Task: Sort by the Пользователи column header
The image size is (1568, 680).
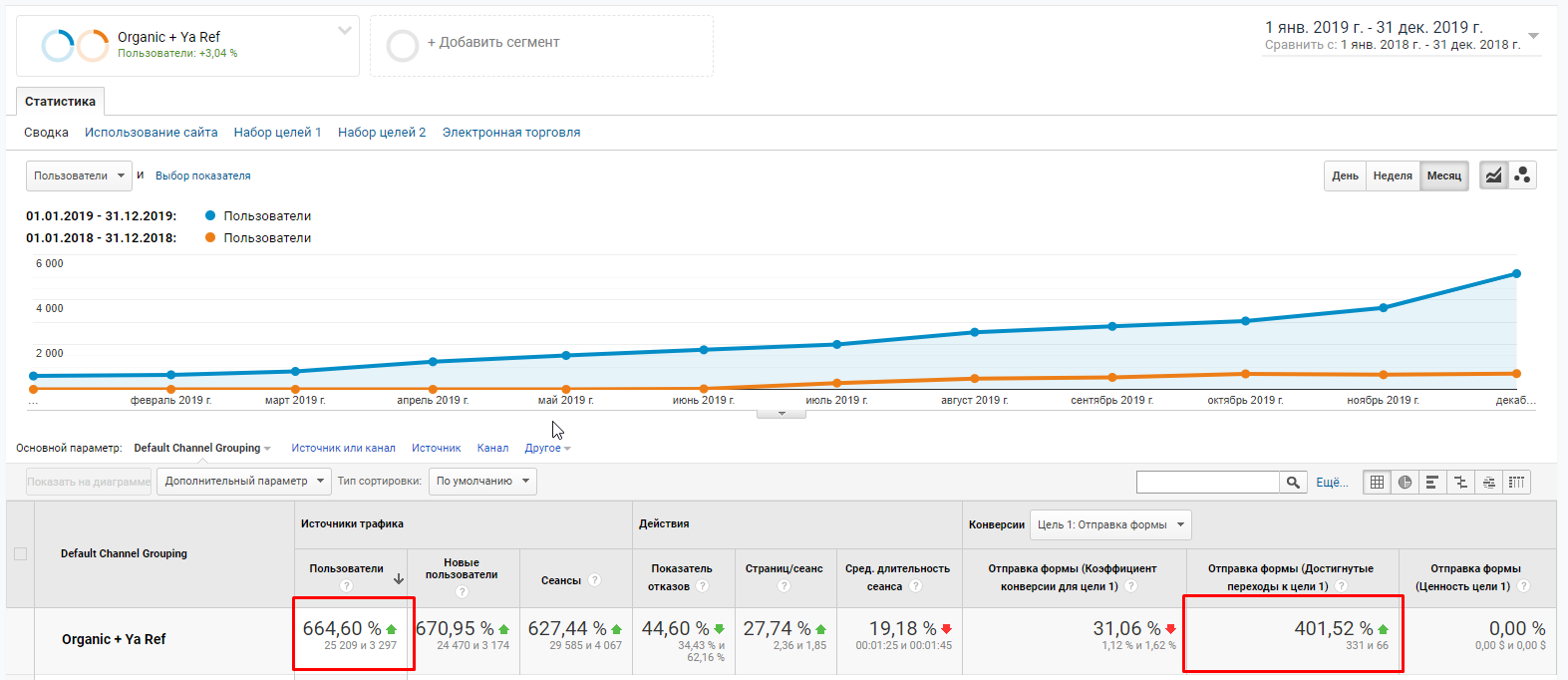Action: 346,568
